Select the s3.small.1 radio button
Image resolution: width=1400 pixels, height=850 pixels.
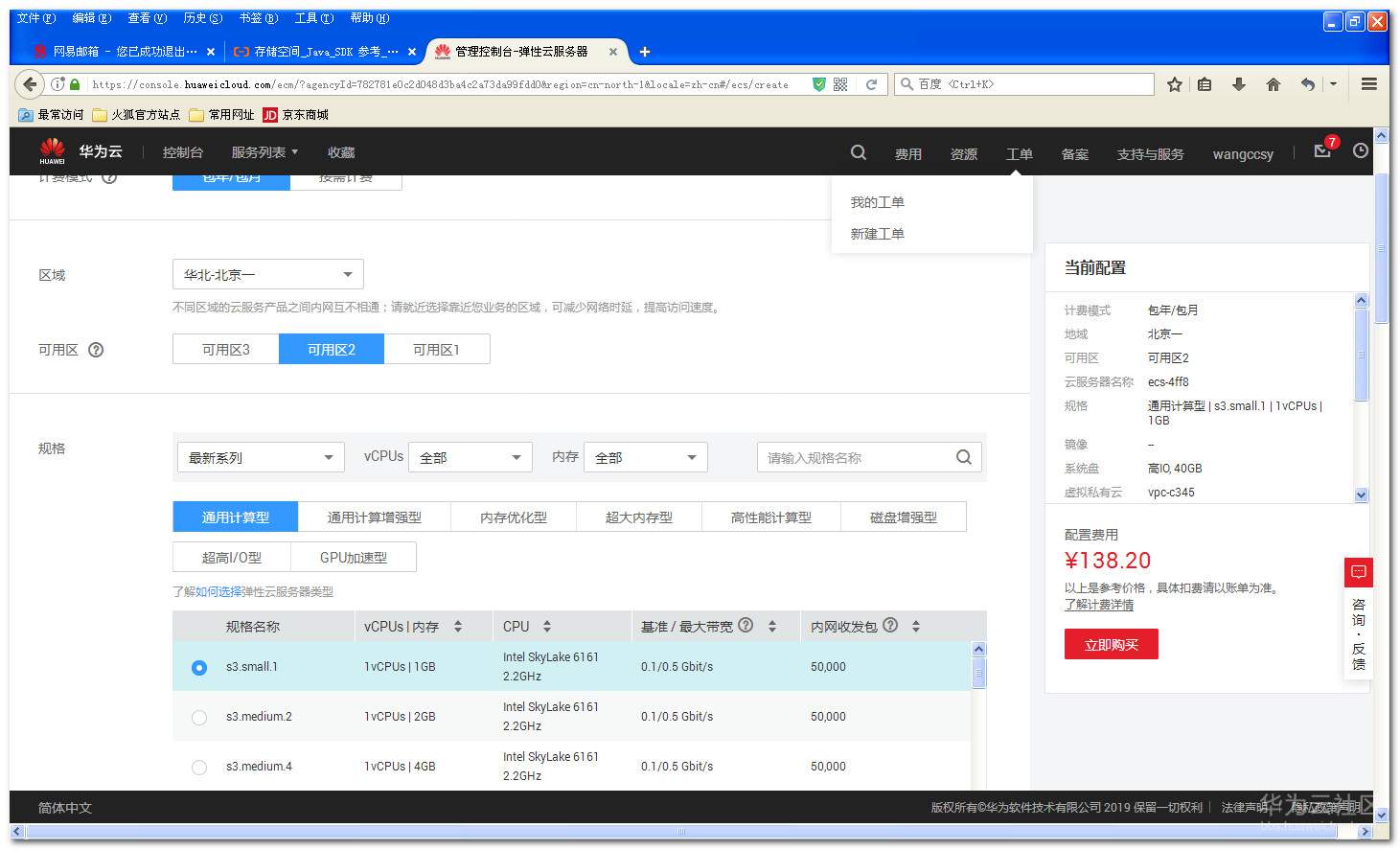click(x=199, y=667)
